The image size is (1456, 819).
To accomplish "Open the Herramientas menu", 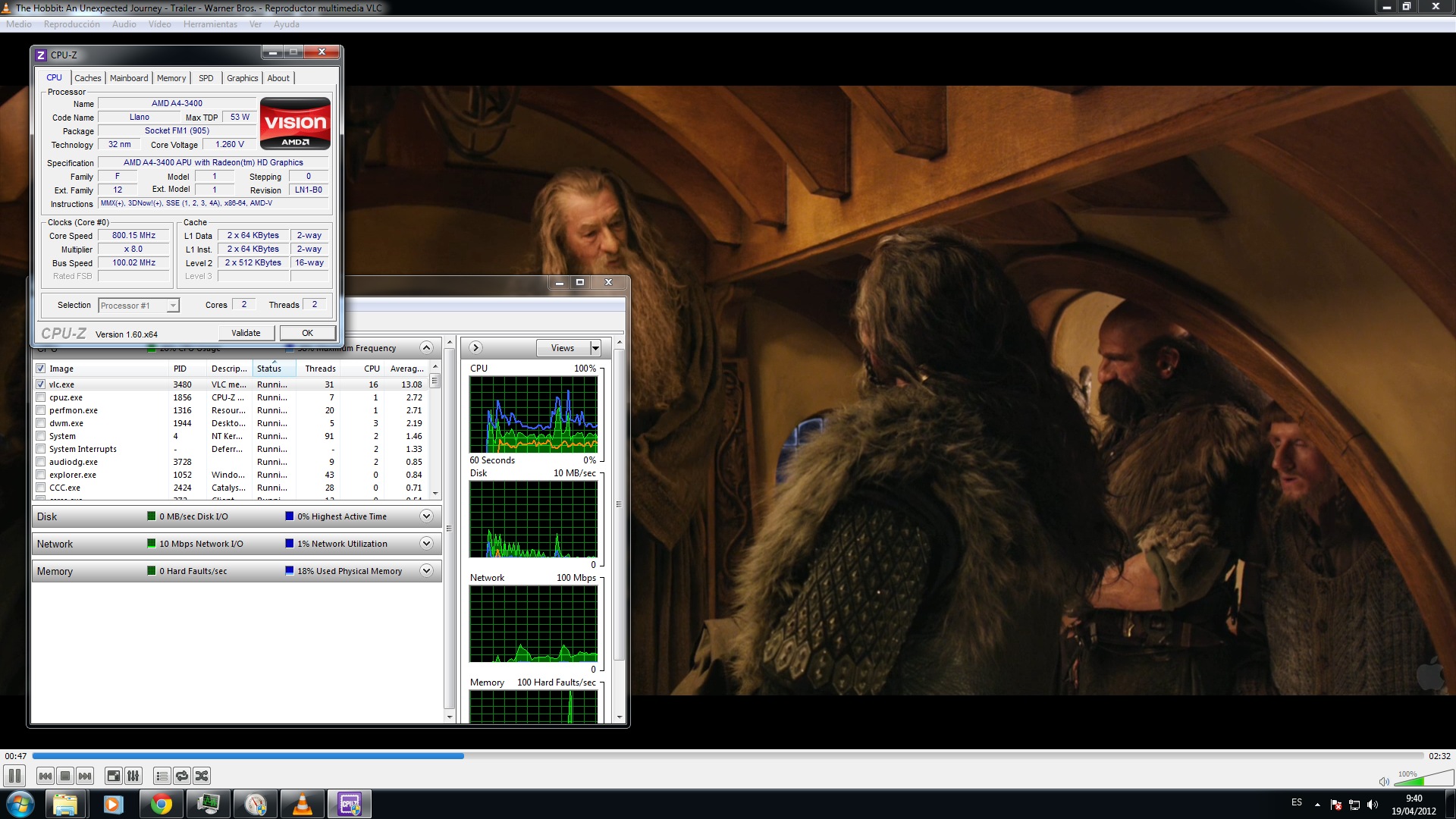I will click(x=210, y=24).
